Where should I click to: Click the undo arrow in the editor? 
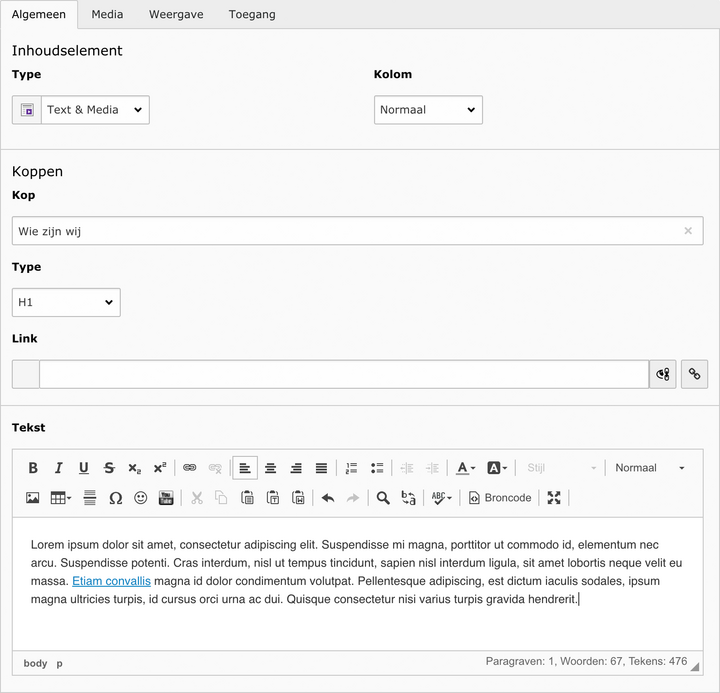click(327, 498)
